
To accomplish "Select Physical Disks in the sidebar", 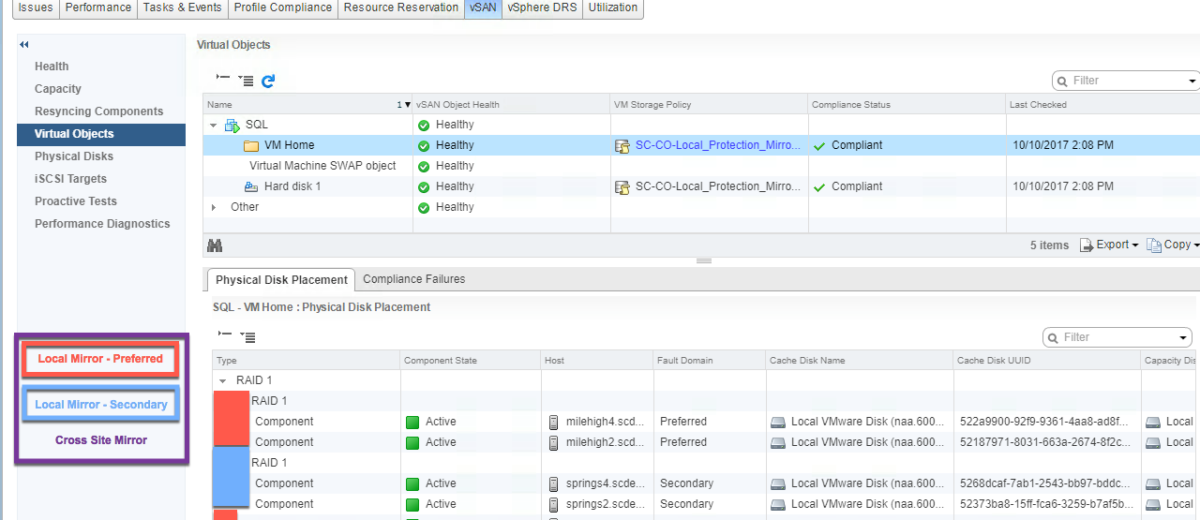I will [x=74, y=156].
